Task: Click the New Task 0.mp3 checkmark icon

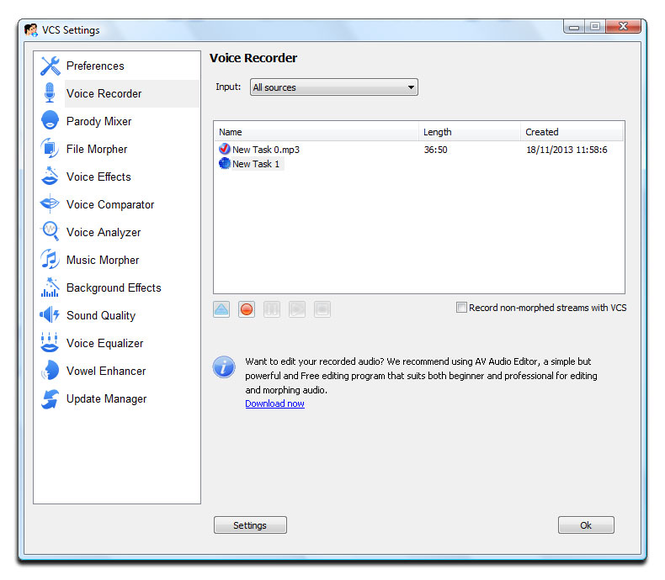Action: coord(224,149)
